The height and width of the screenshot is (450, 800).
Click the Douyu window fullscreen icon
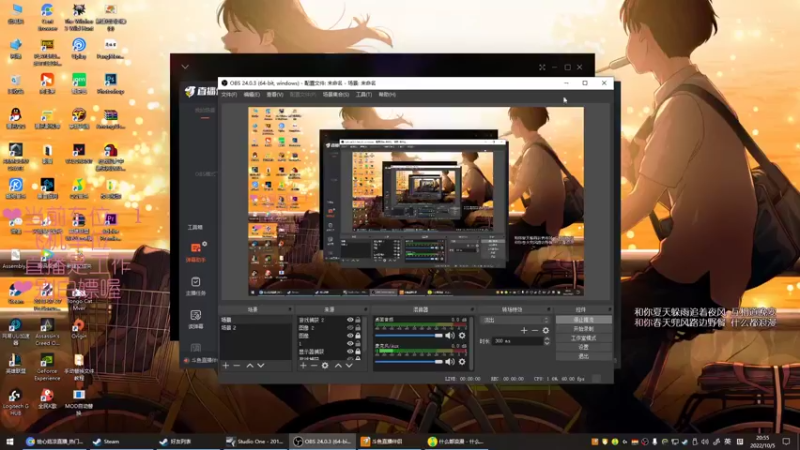(x=542, y=67)
